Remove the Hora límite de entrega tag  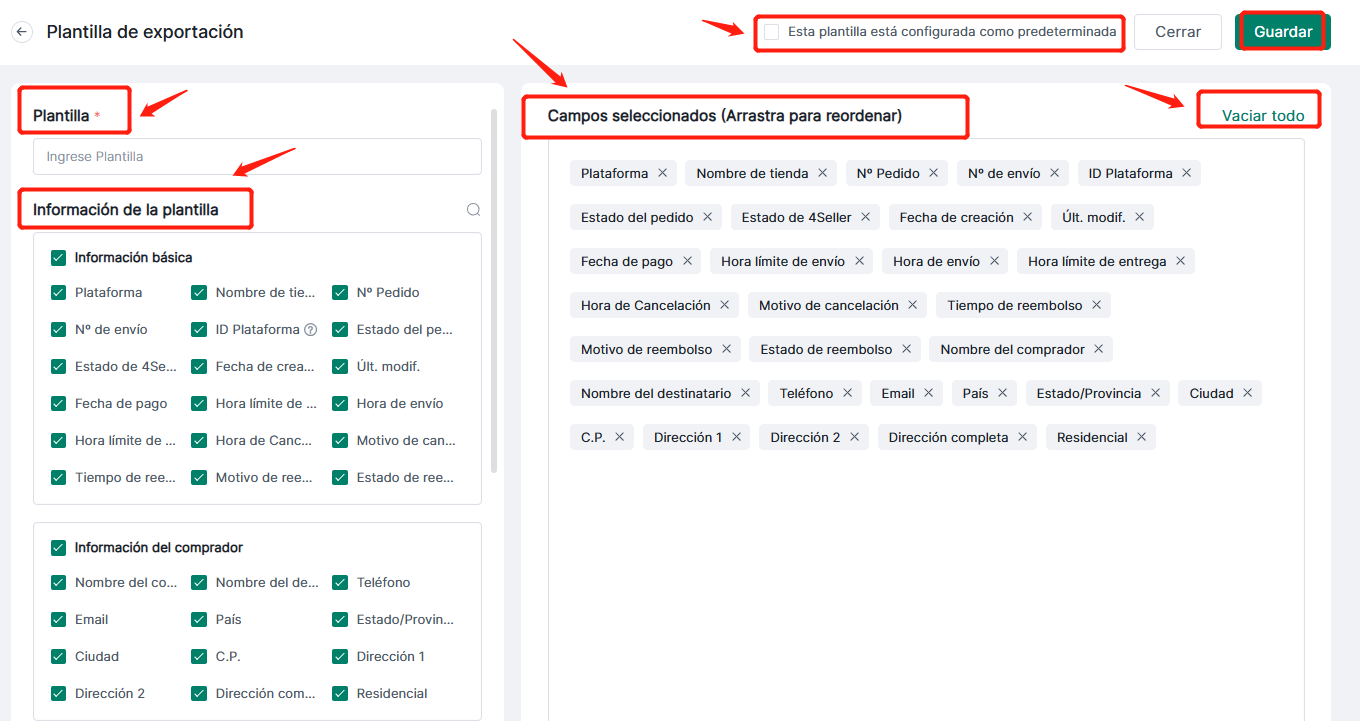[1180, 261]
